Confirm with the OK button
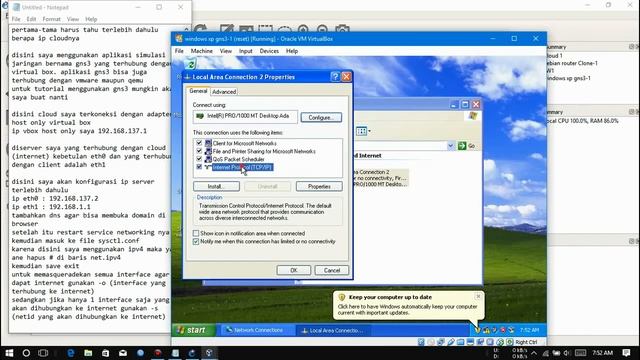Viewport: 640px width, 360px height. (x=293, y=270)
